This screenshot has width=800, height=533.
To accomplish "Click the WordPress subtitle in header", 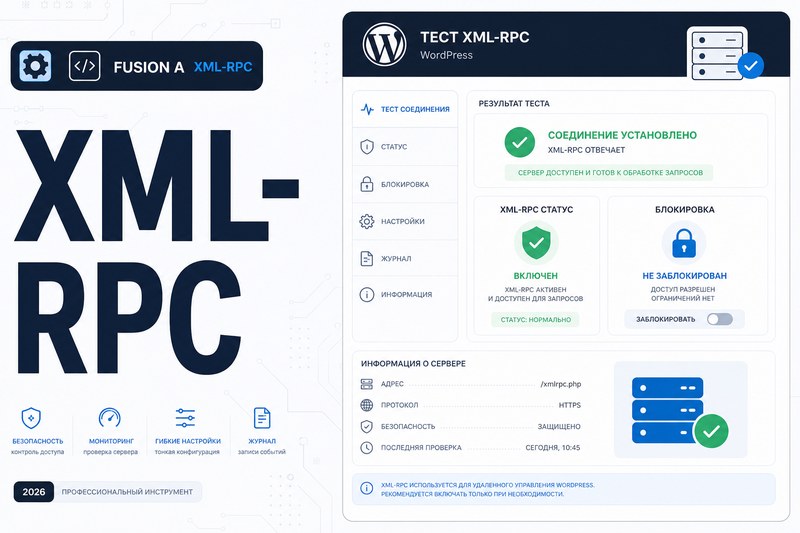I will (x=446, y=55).
